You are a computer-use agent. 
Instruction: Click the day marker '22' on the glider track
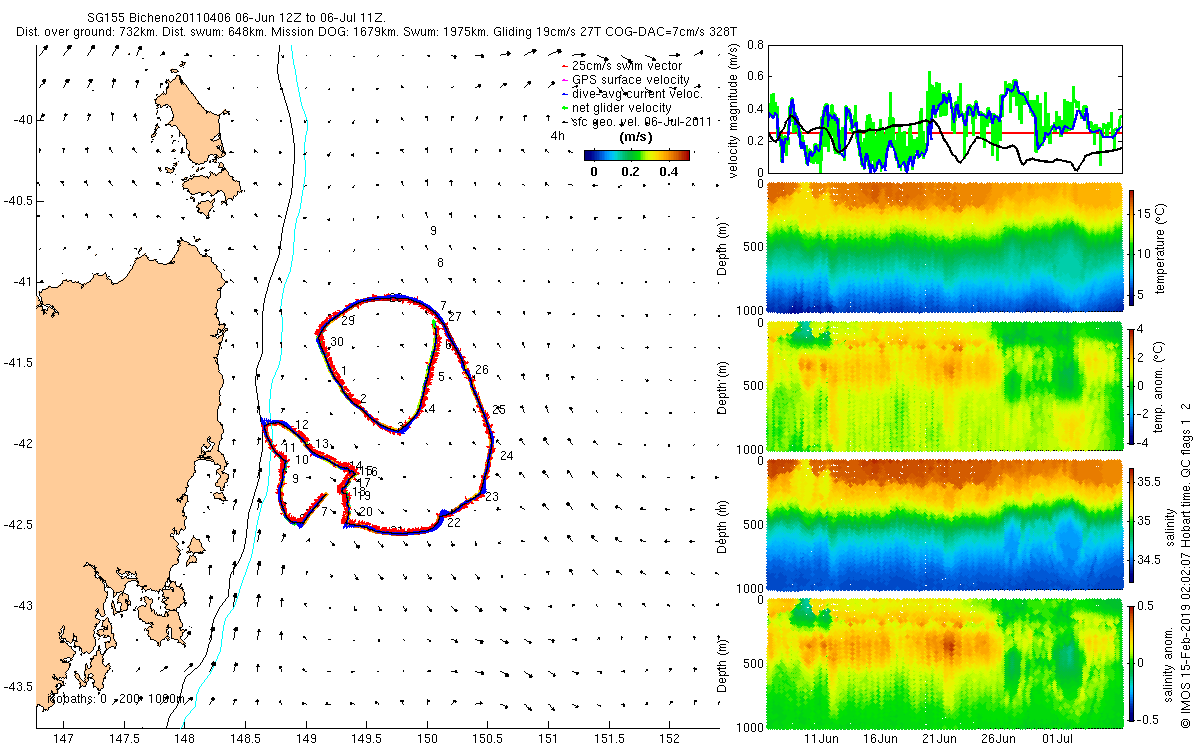tap(453, 523)
